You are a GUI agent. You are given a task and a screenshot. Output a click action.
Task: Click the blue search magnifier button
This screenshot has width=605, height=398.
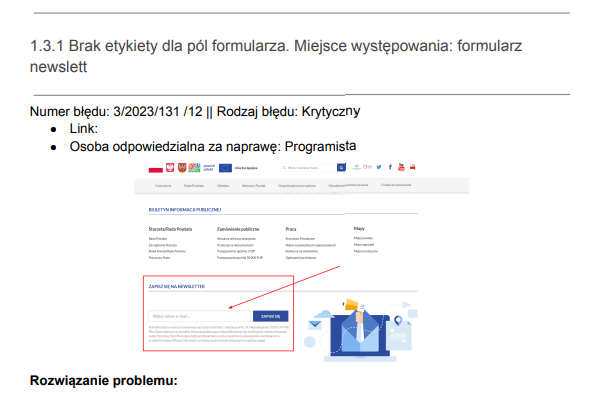(341, 167)
